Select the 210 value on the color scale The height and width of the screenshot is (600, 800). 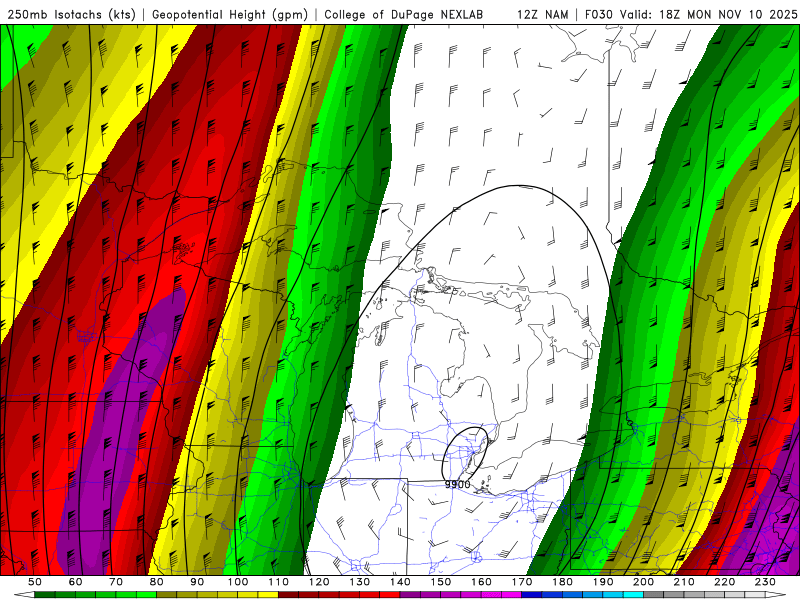pyautogui.click(x=684, y=582)
